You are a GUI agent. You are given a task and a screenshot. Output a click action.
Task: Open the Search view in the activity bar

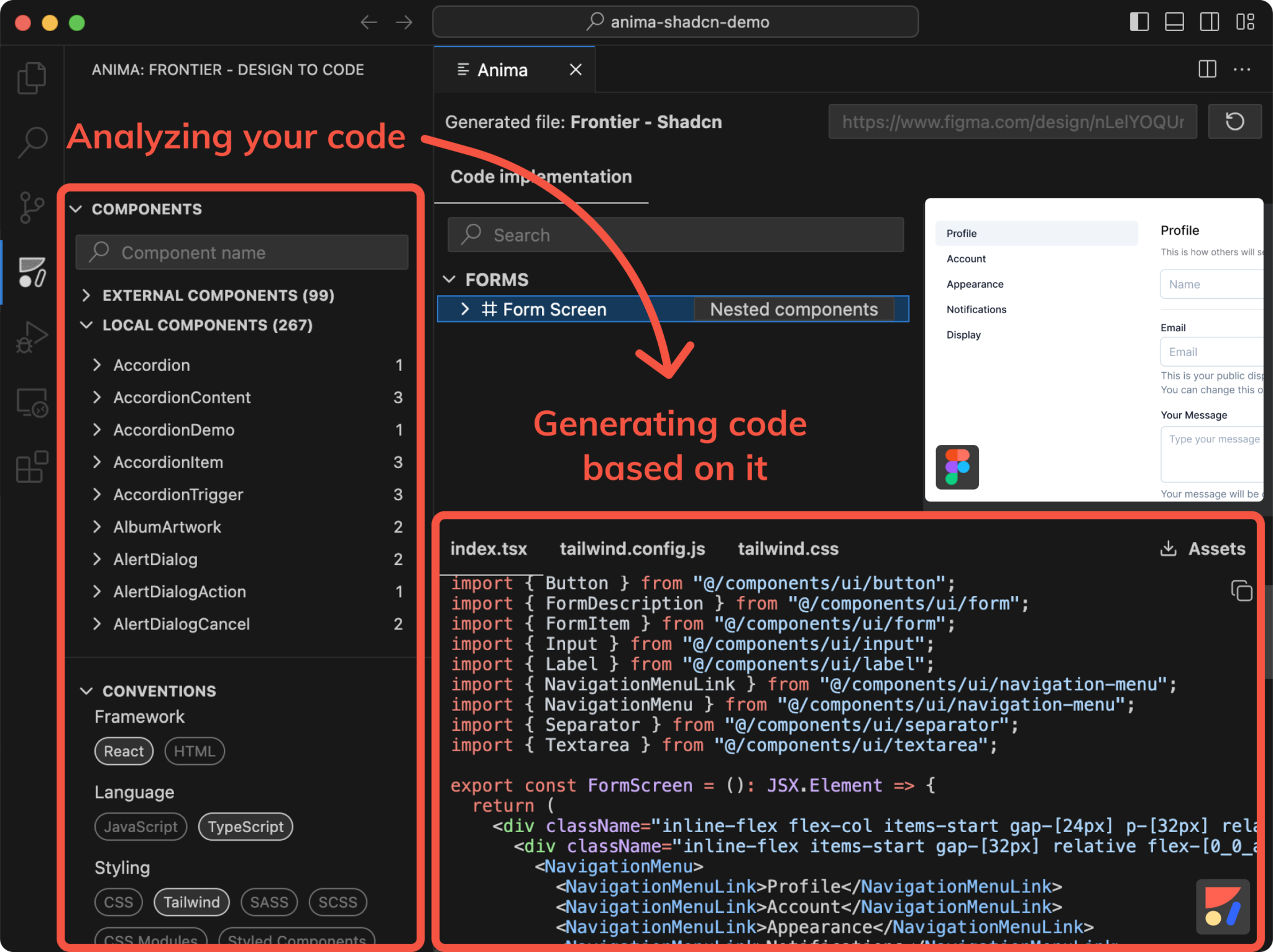(x=31, y=140)
